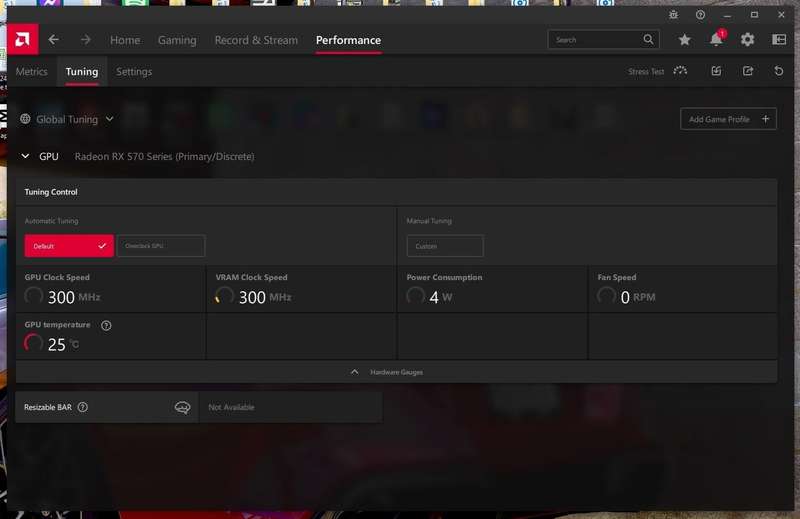
Task: Go back with the left arrow
Action: click(54, 40)
